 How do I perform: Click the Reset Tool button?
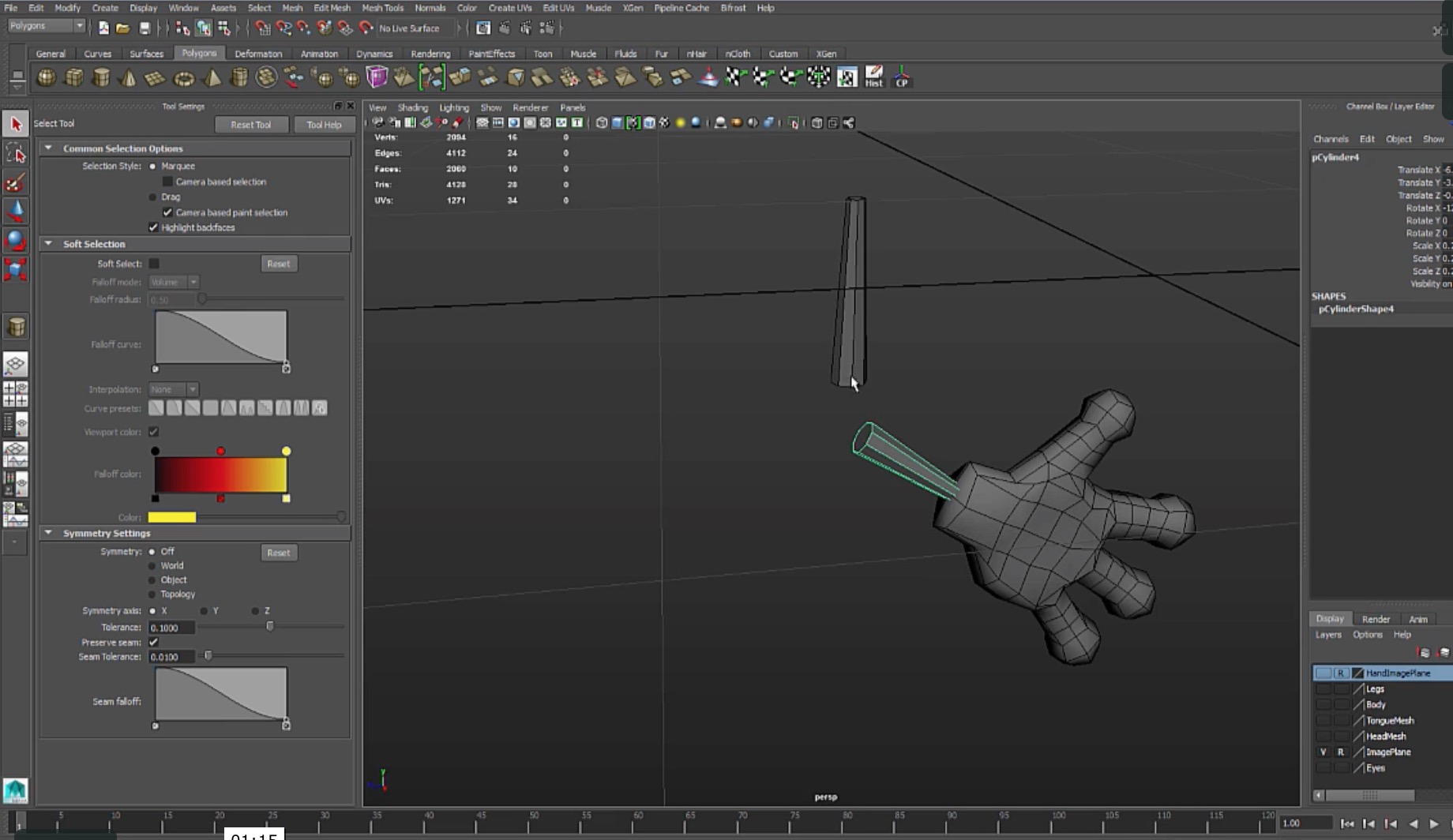pos(252,124)
